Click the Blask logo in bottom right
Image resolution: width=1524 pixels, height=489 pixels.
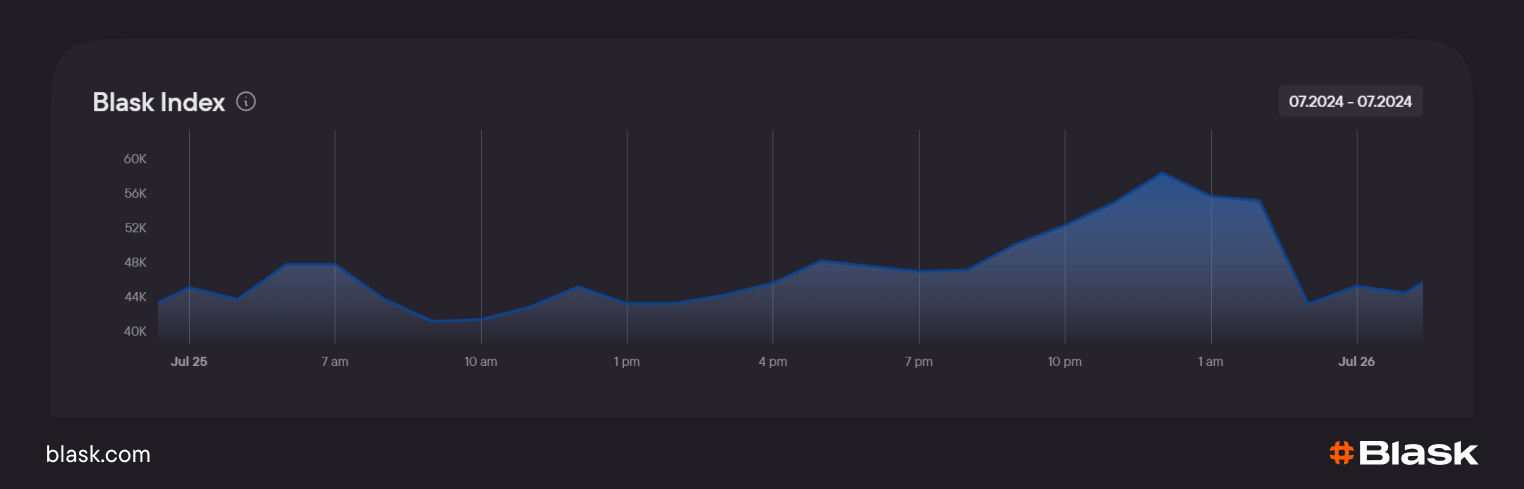[x=1403, y=453]
